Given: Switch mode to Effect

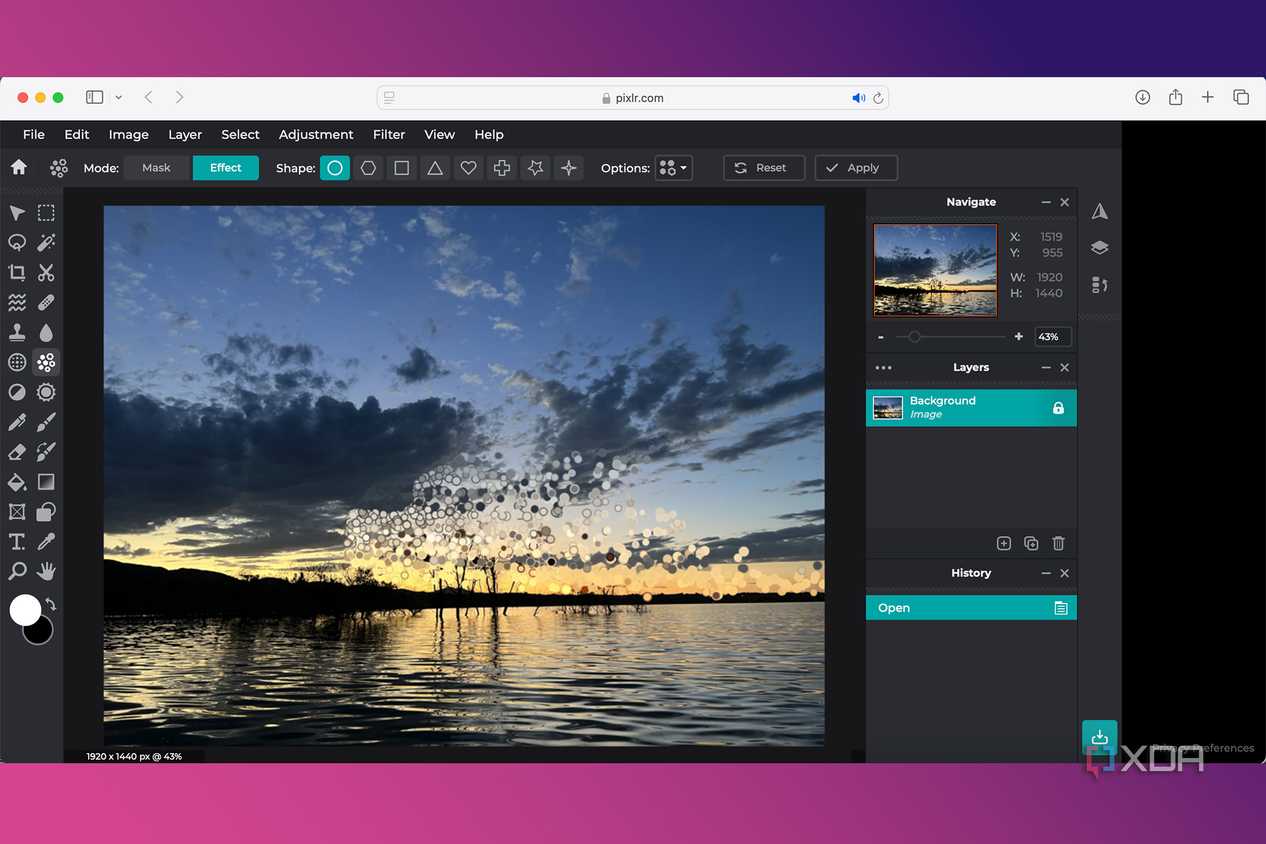Looking at the screenshot, I should pos(226,168).
